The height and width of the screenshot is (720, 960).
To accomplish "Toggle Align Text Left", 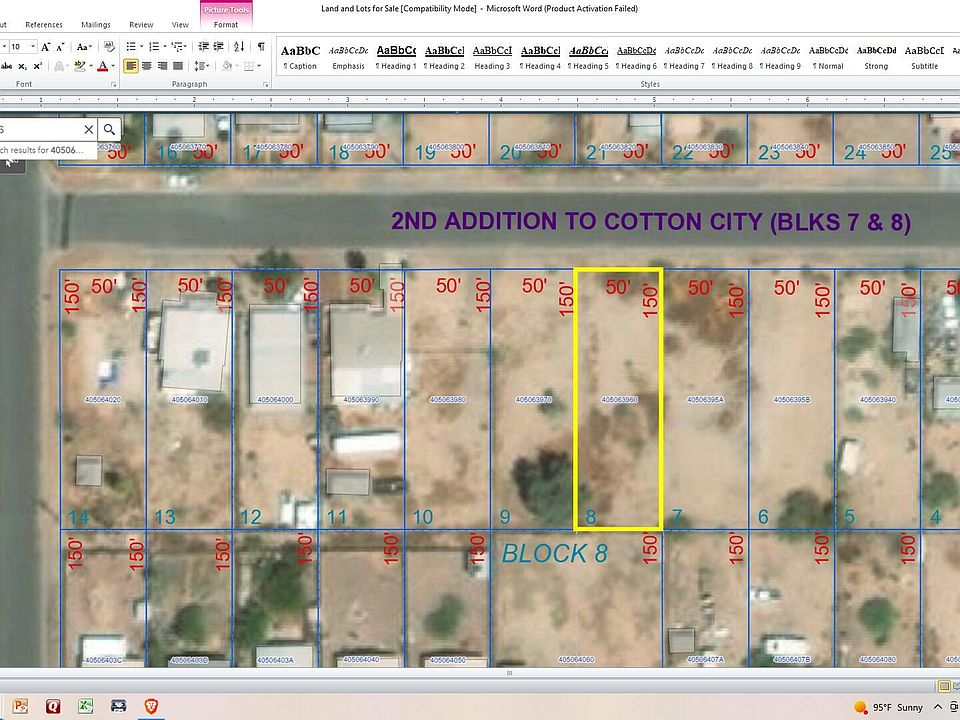I will (x=130, y=66).
